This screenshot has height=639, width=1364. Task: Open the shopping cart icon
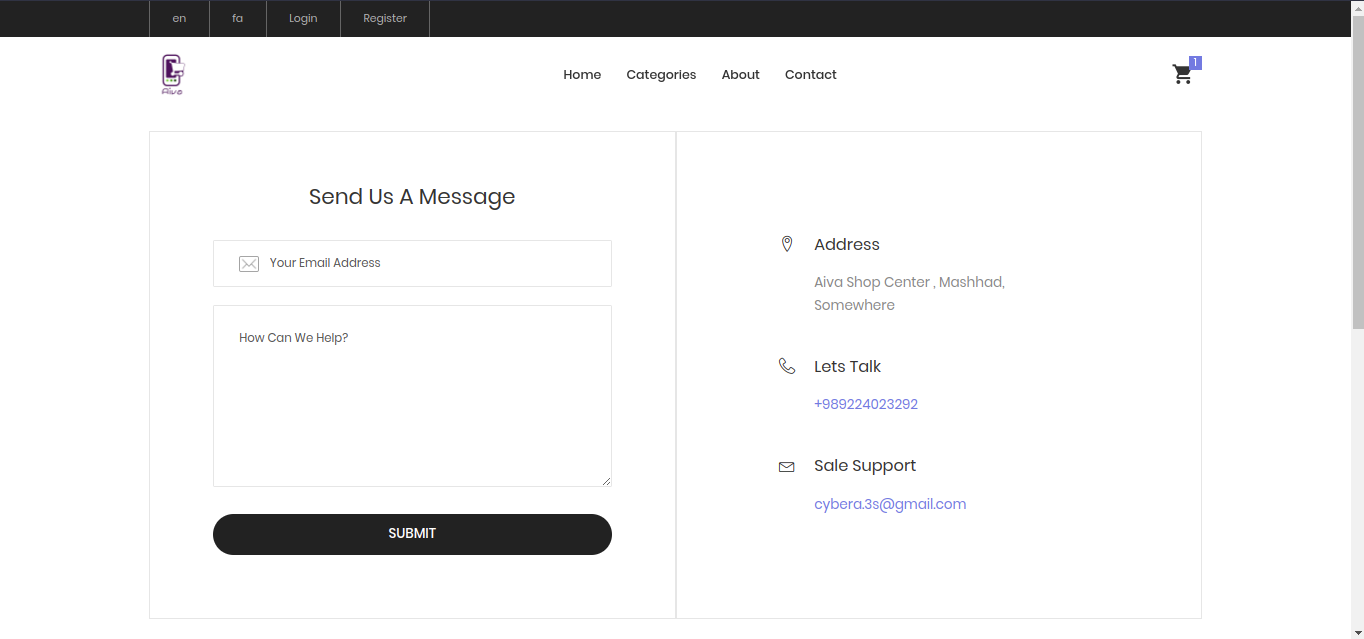click(x=1182, y=74)
